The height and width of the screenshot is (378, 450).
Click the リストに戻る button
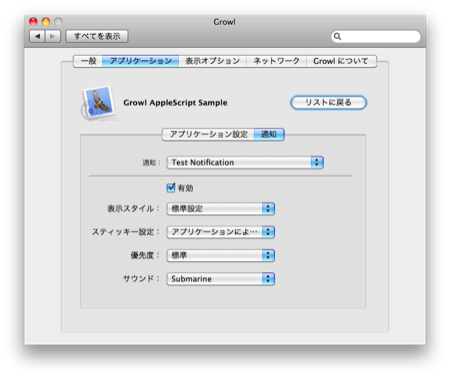[328, 102]
